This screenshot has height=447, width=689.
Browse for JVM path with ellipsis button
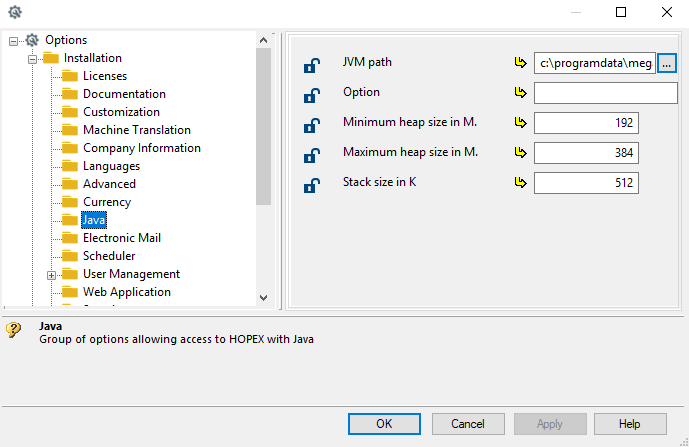click(x=667, y=63)
